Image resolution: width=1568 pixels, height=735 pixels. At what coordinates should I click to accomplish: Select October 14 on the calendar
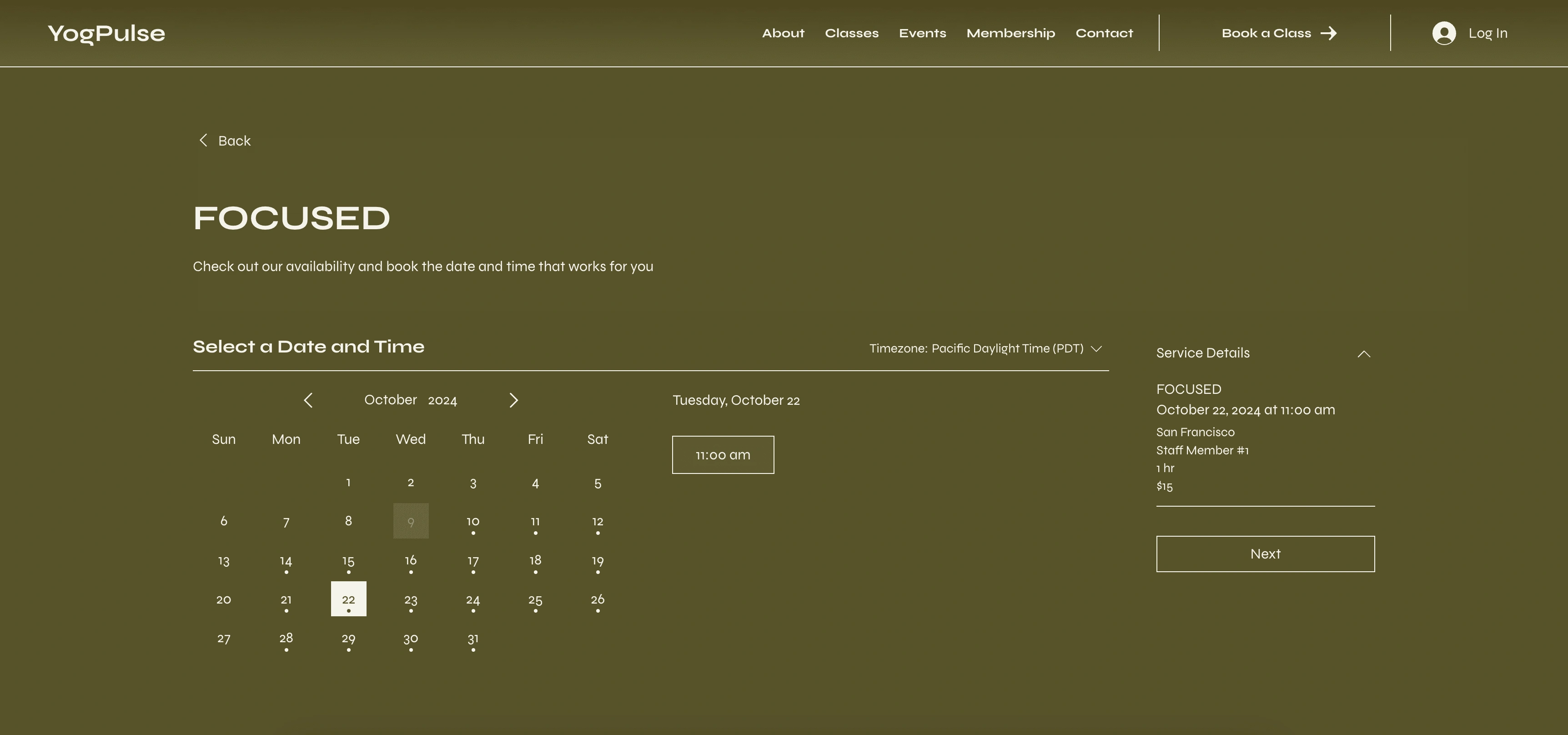286,561
